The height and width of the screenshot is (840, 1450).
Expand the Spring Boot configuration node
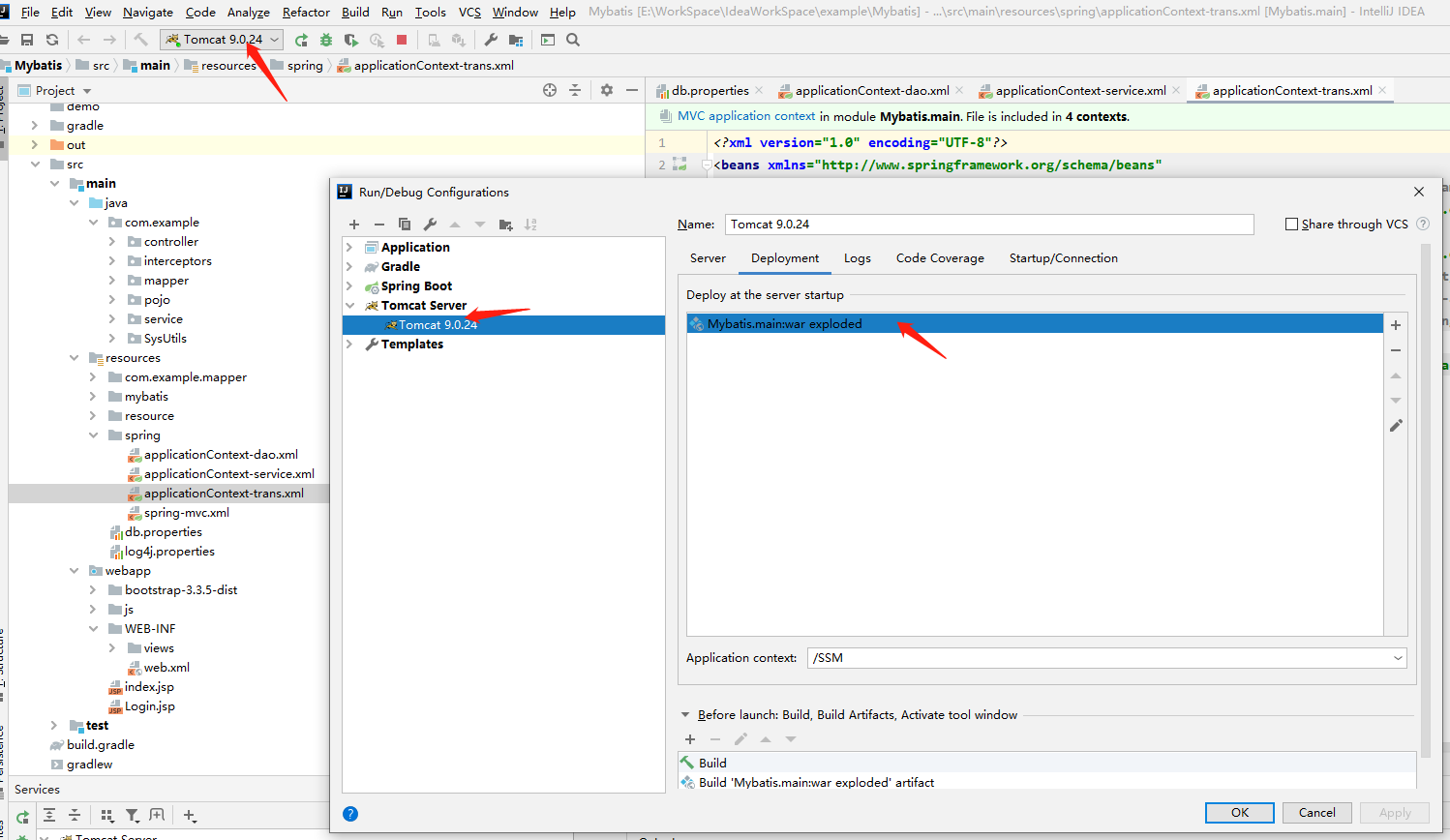click(349, 286)
